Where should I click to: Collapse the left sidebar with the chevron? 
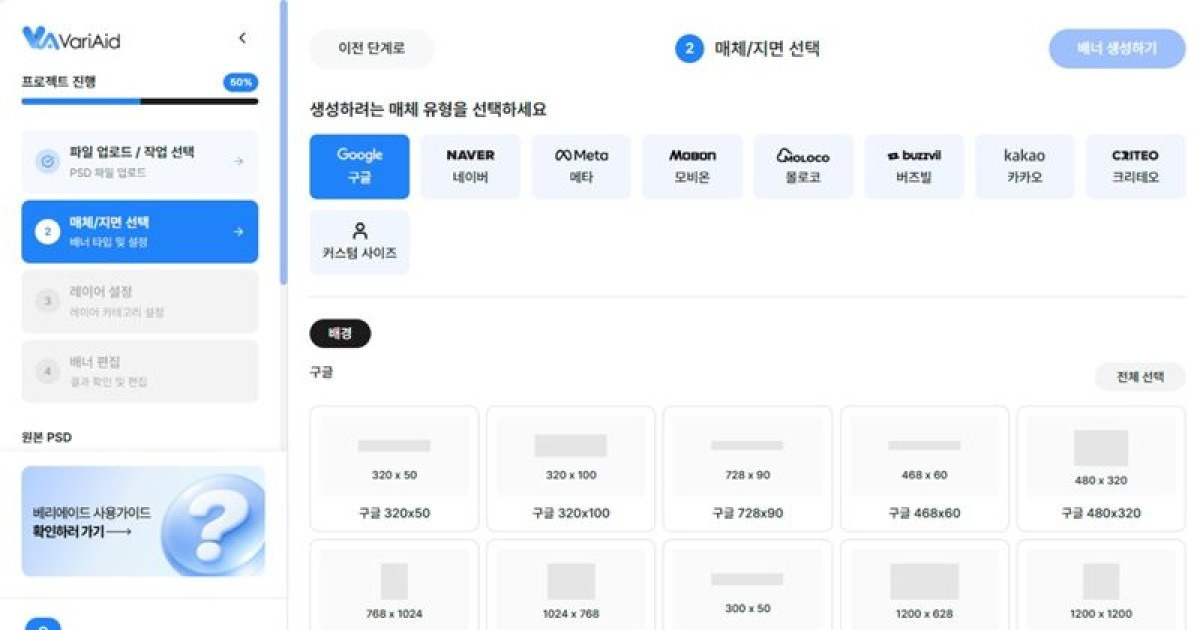pyautogui.click(x=242, y=37)
